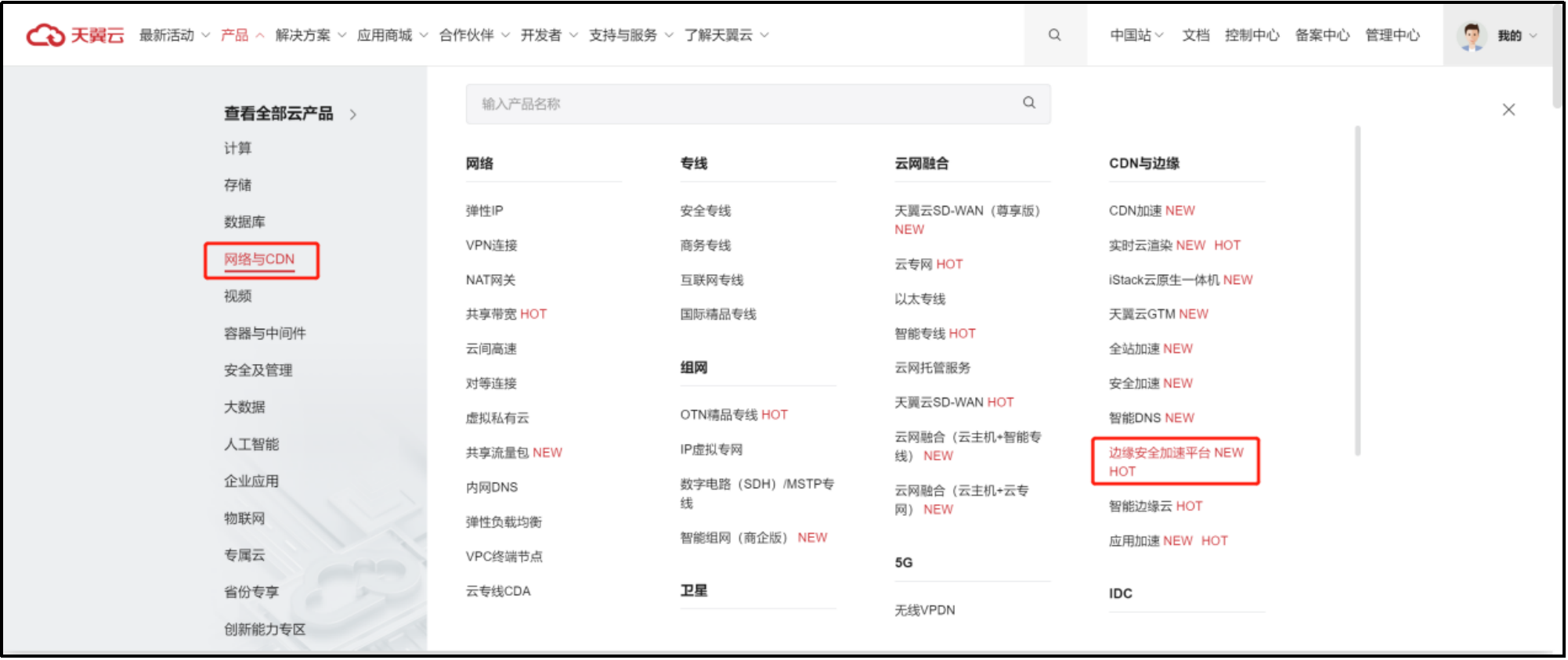Expand the 解决方案 menu
This screenshot has height=660, width=1568.
[311, 35]
